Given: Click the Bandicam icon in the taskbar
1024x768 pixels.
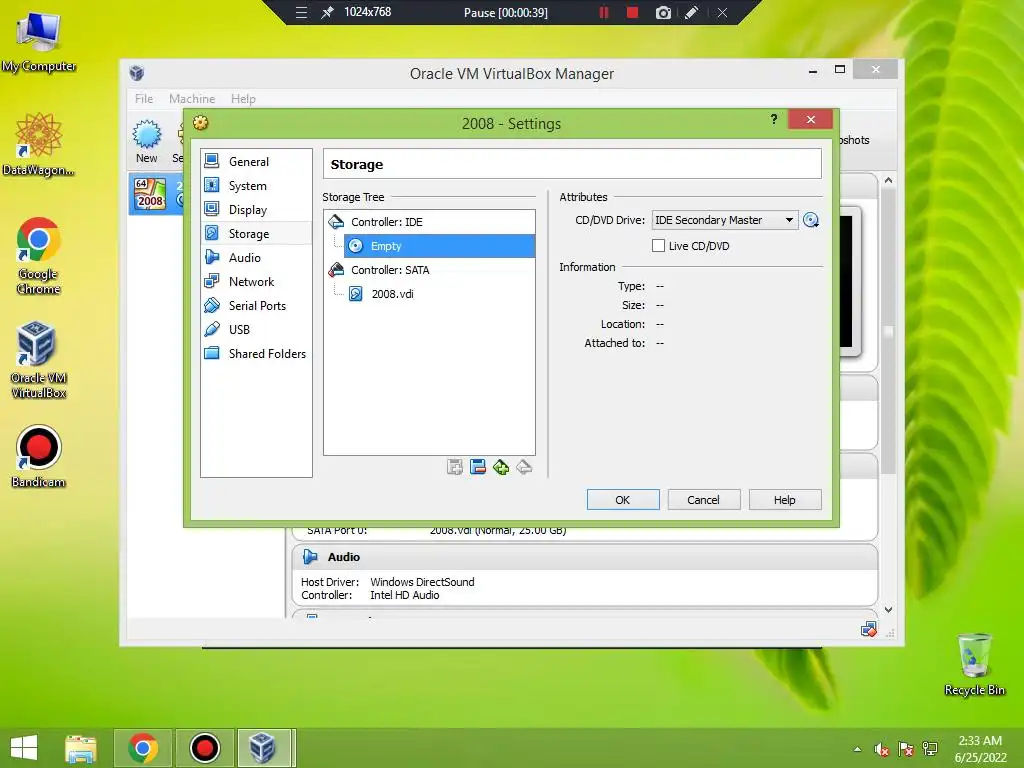Looking at the screenshot, I should (204, 748).
